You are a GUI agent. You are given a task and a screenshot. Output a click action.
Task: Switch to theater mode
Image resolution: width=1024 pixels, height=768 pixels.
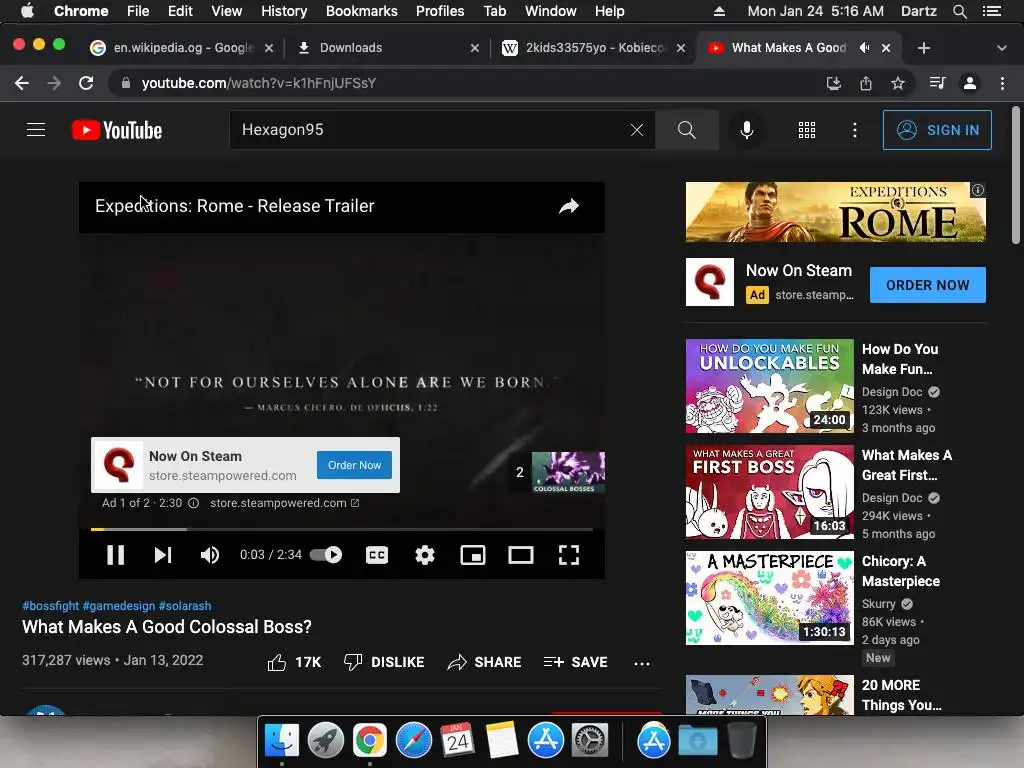tap(520, 555)
